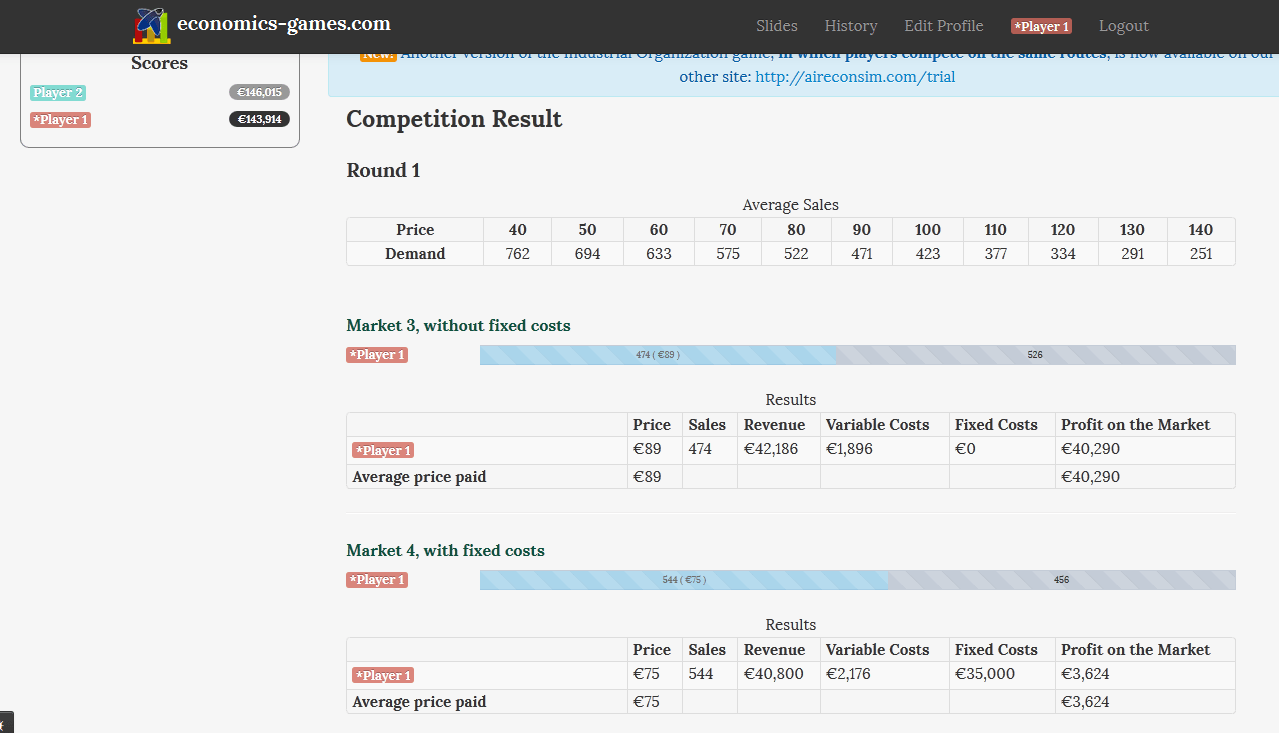
Task: Click the Market 4 blue sales bar segment
Action: 684,580
